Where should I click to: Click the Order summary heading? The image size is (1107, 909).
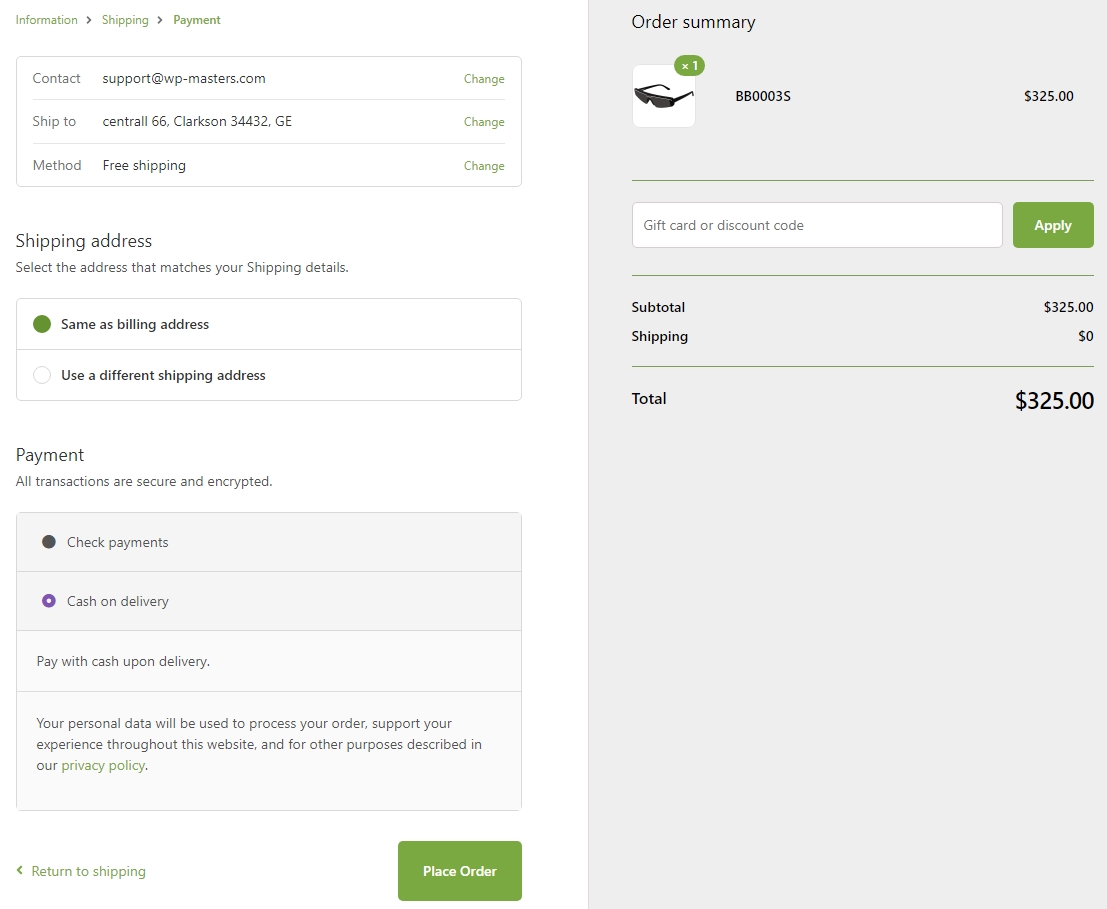(x=693, y=22)
